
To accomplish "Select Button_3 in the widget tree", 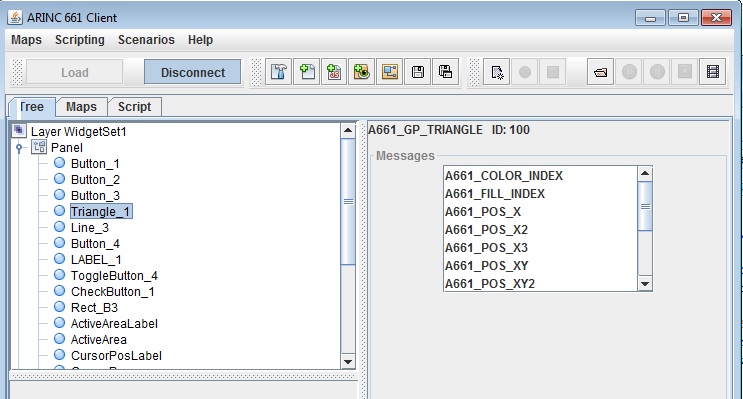I will (x=95, y=196).
